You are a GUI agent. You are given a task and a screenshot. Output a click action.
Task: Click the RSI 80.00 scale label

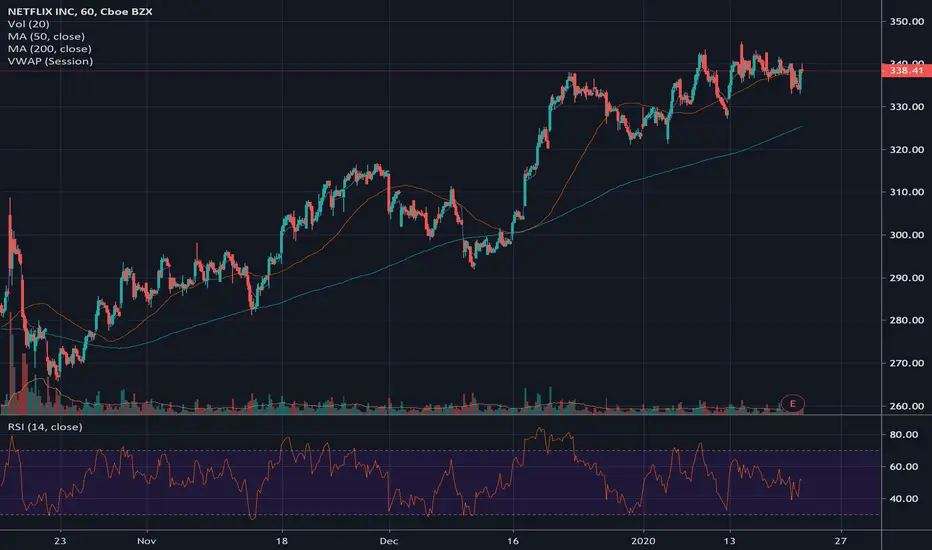tap(903, 435)
